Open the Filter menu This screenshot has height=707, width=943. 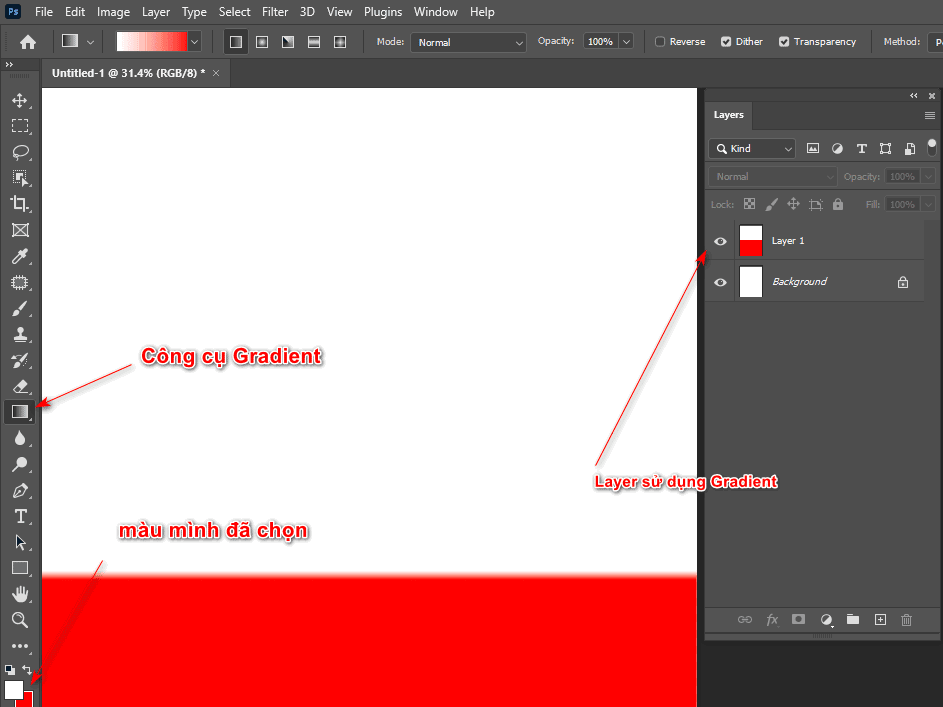pyautogui.click(x=275, y=11)
